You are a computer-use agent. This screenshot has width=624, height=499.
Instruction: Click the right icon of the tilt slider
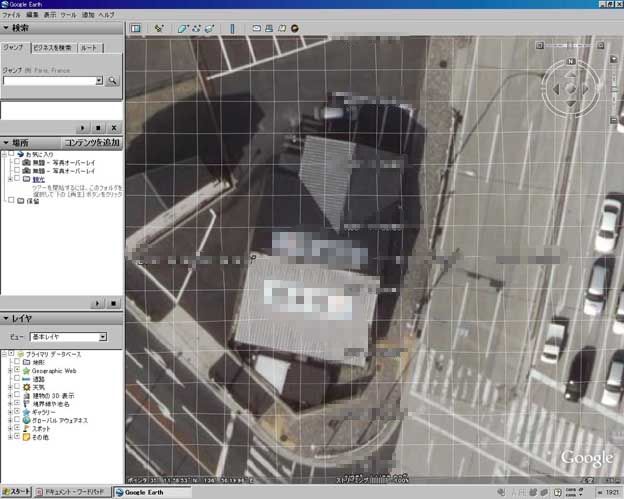pos(601,45)
